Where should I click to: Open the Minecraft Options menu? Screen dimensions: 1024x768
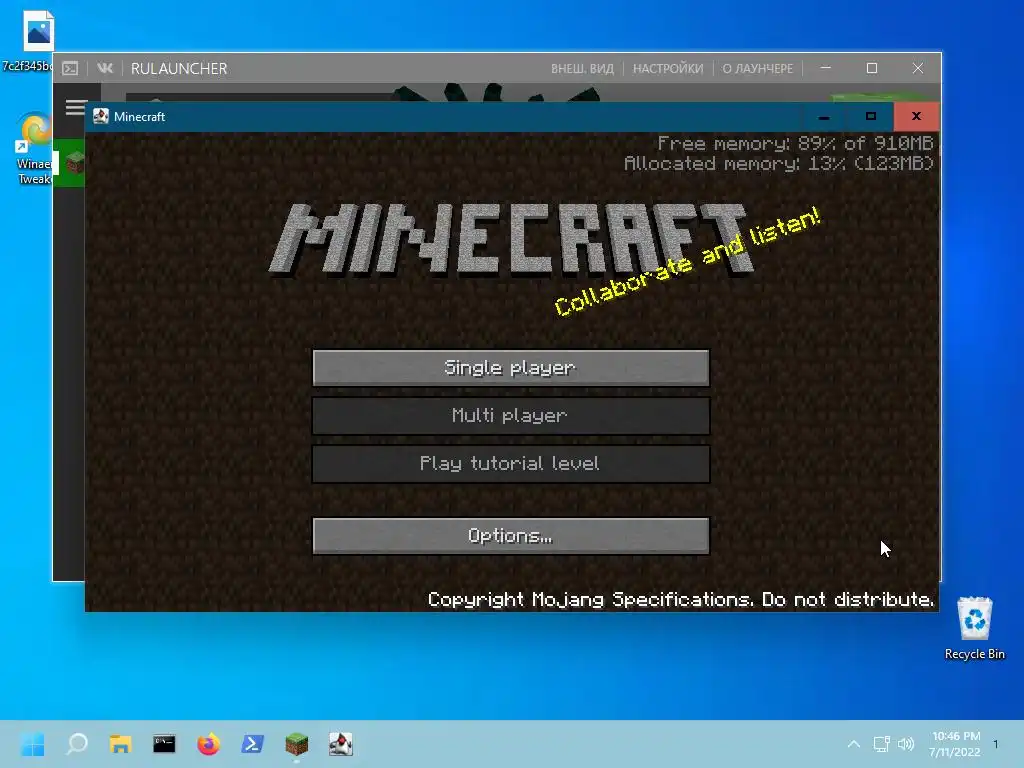(x=511, y=536)
